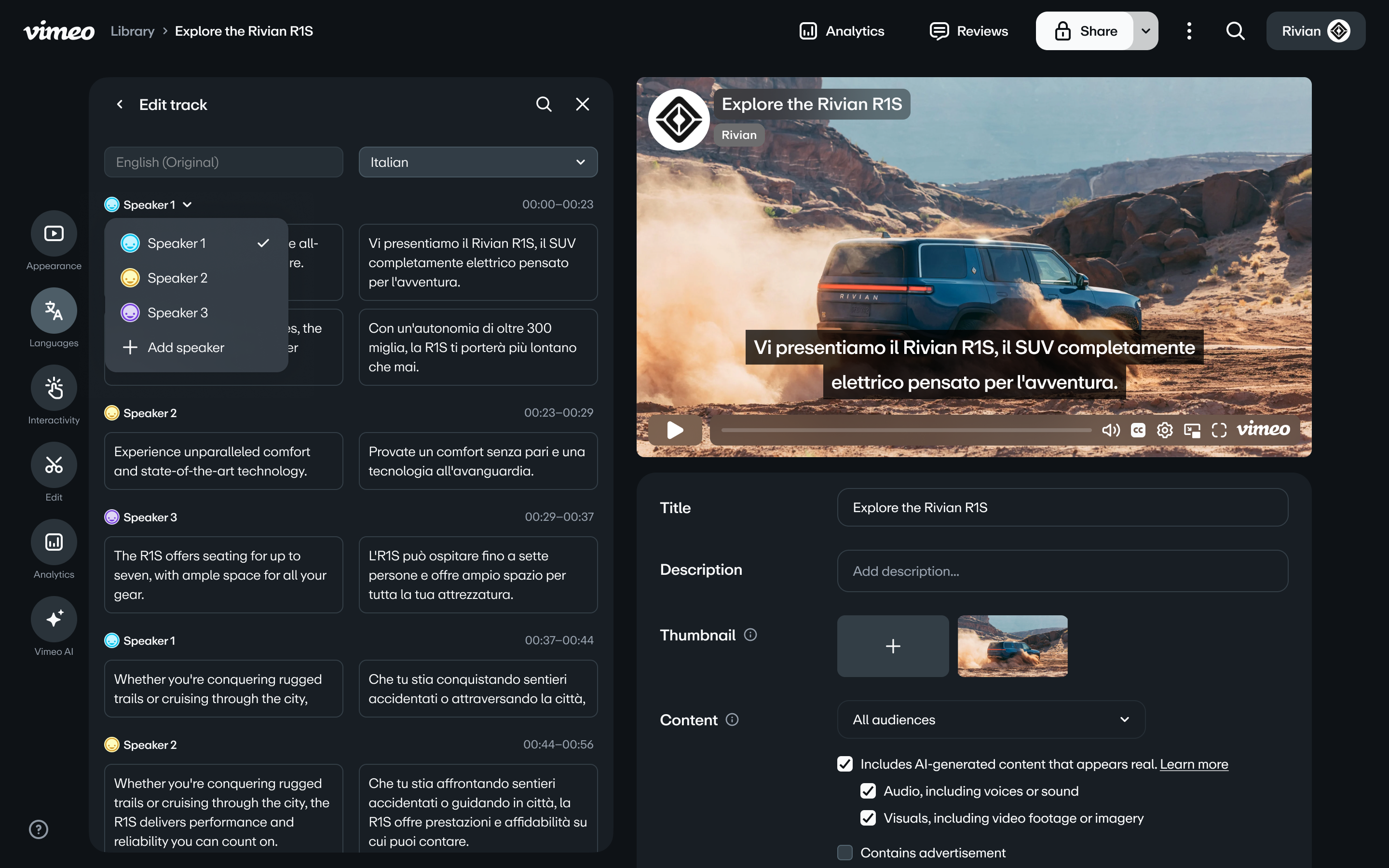Click the Edit scissors icon in the sidebar
1389x868 pixels.
pos(54,465)
